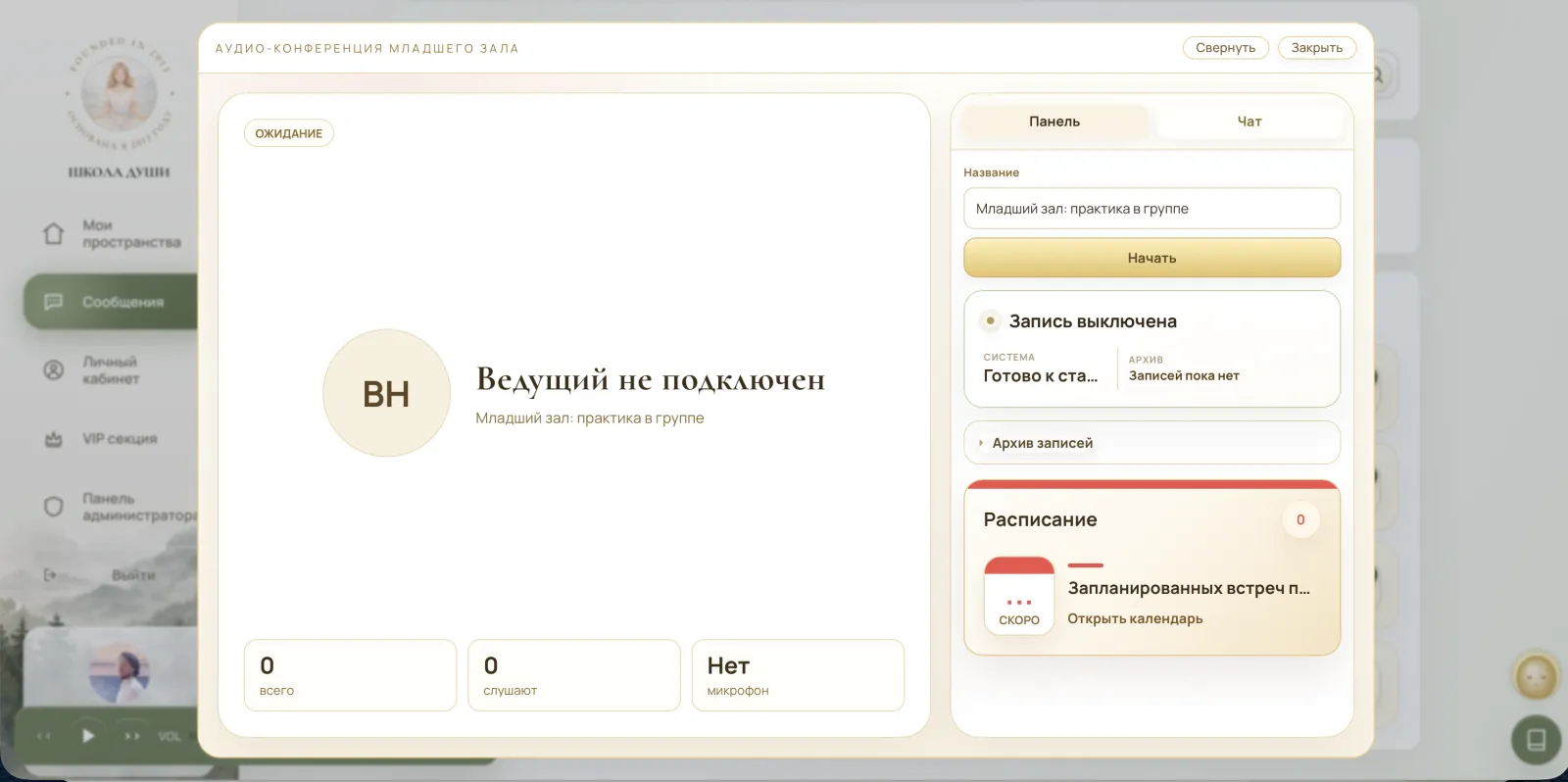
Task: Click the VIP секция crown icon
Action: coord(54,439)
